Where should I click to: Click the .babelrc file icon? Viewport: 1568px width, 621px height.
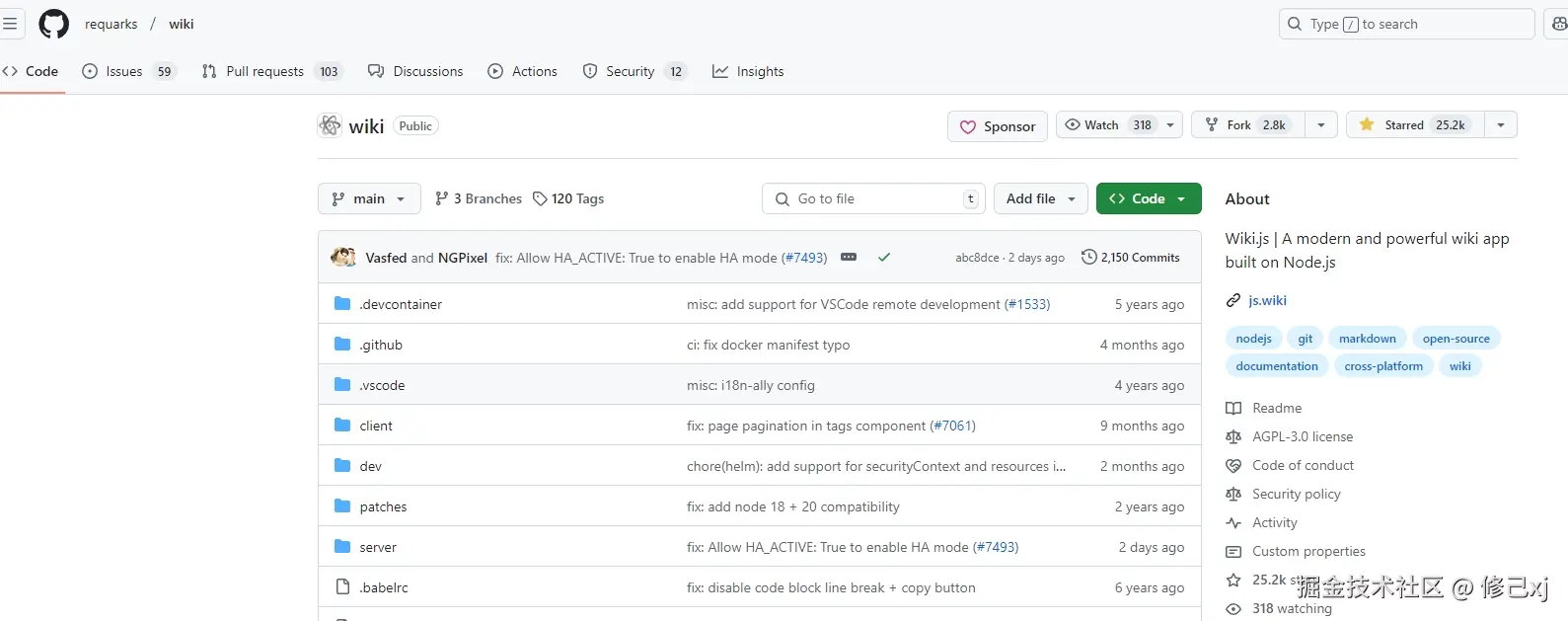click(342, 587)
